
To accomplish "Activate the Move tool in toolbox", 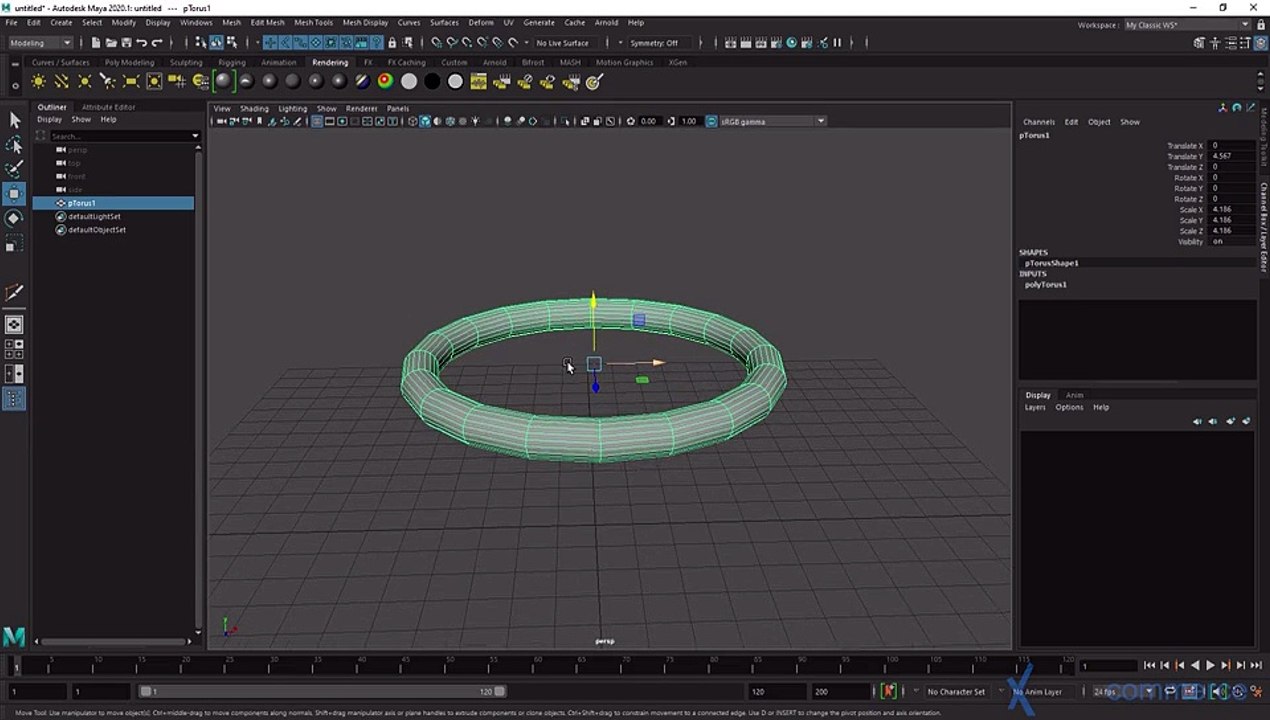I will pos(14,193).
